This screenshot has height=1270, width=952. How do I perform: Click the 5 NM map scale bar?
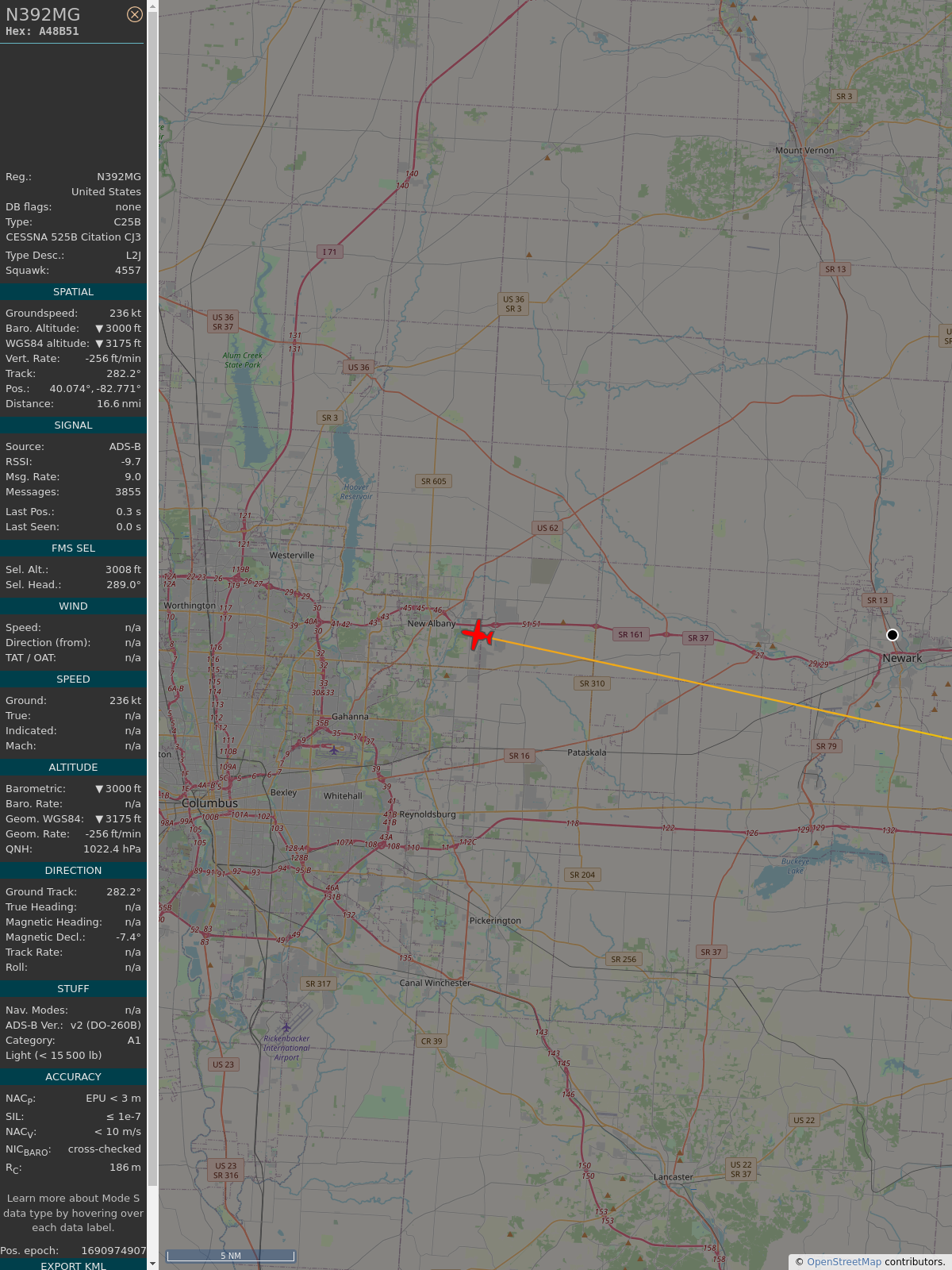[230, 1256]
